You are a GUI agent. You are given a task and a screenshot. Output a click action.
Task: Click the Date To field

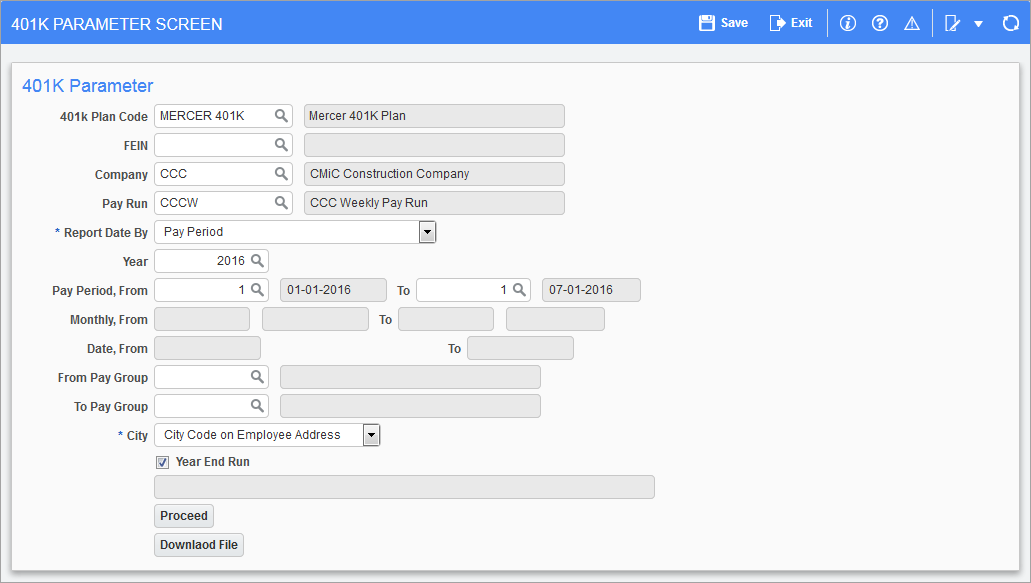tap(520, 348)
